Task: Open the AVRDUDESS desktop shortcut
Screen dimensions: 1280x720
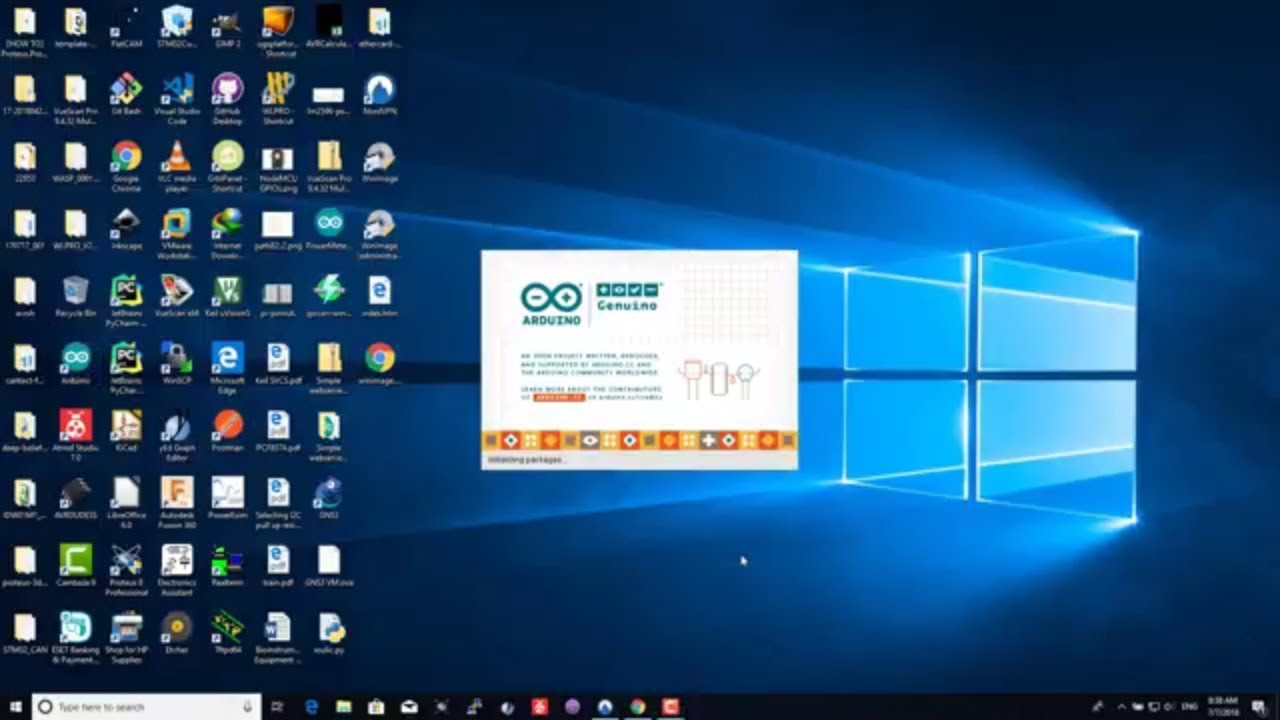Action: pos(75,500)
